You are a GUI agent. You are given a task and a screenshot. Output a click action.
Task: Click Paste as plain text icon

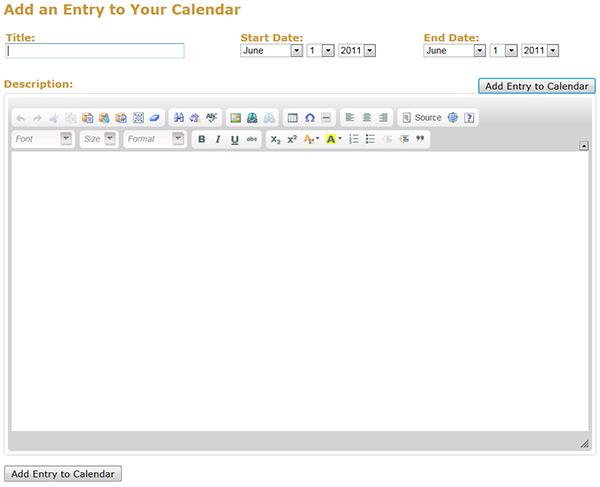coord(104,118)
